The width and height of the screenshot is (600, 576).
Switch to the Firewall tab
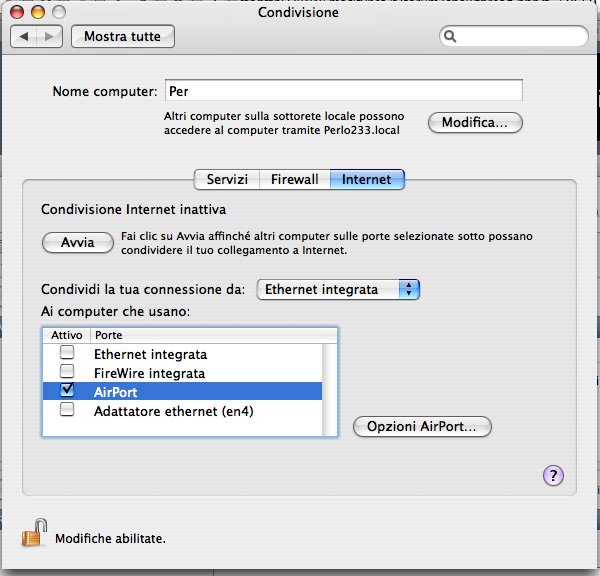point(295,179)
